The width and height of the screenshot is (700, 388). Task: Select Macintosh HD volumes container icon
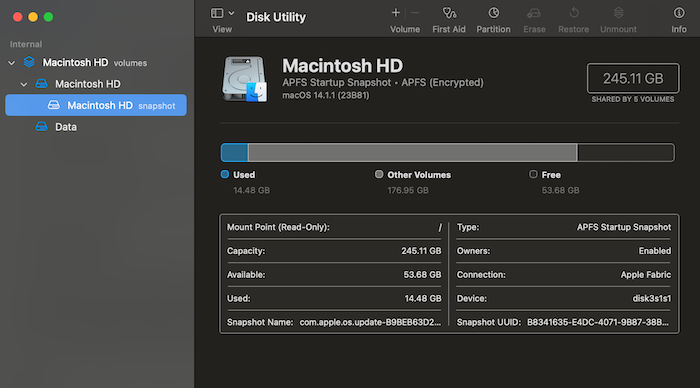(x=29, y=62)
